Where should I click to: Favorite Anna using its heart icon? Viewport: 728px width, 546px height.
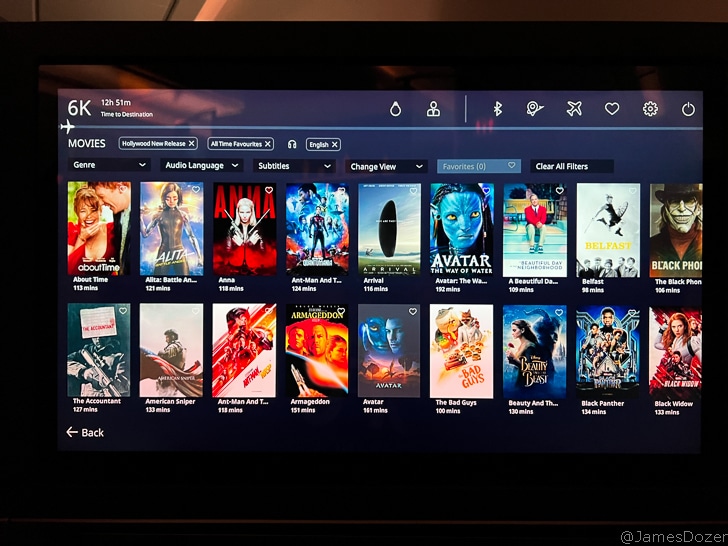(x=269, y=190)
